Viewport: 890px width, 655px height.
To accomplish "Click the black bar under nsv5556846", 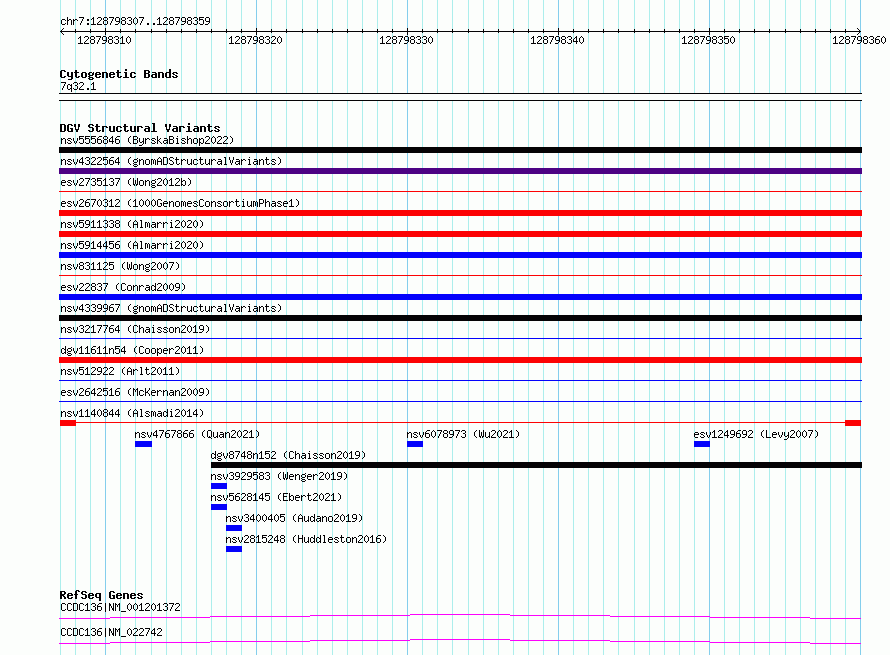I will pos(460,150).
